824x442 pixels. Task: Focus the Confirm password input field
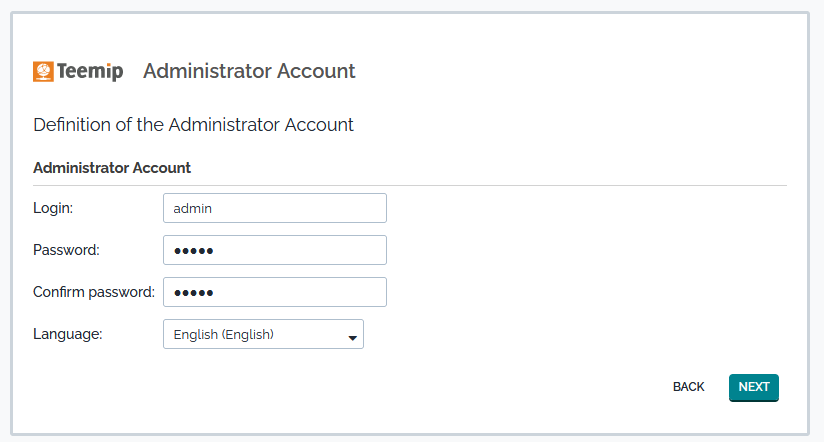300,292
